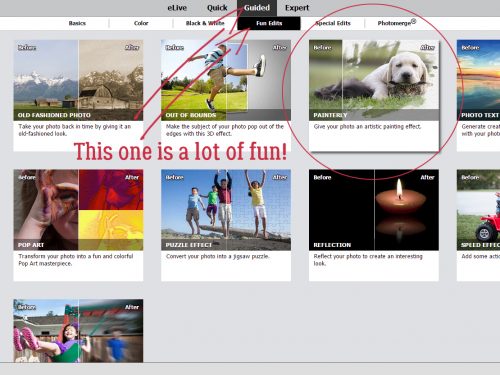Click 'Convert your photo into a jigsaw puzzle' text

(x=218, y=256)
